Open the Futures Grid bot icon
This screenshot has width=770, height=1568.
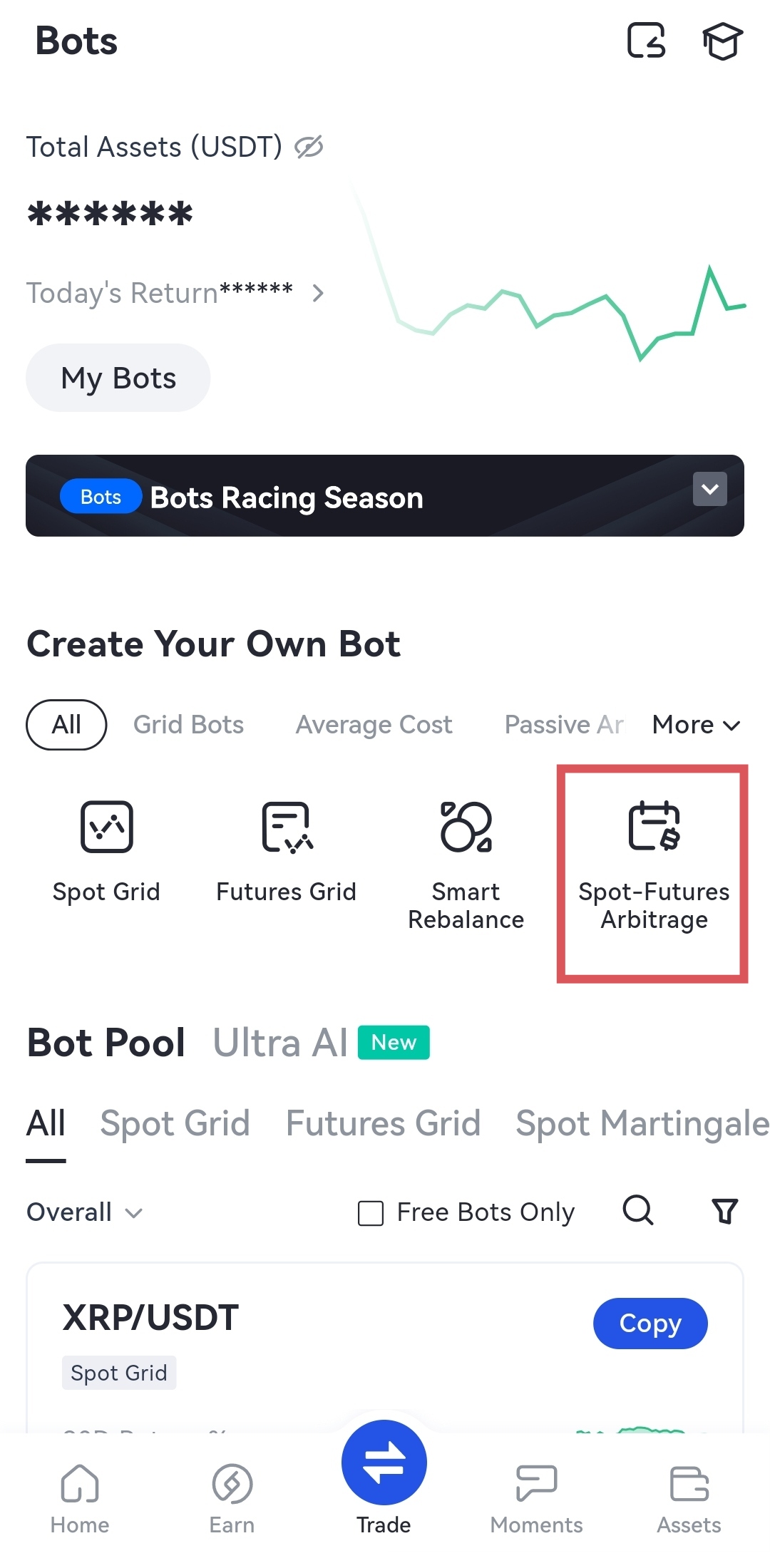[286, 827]
